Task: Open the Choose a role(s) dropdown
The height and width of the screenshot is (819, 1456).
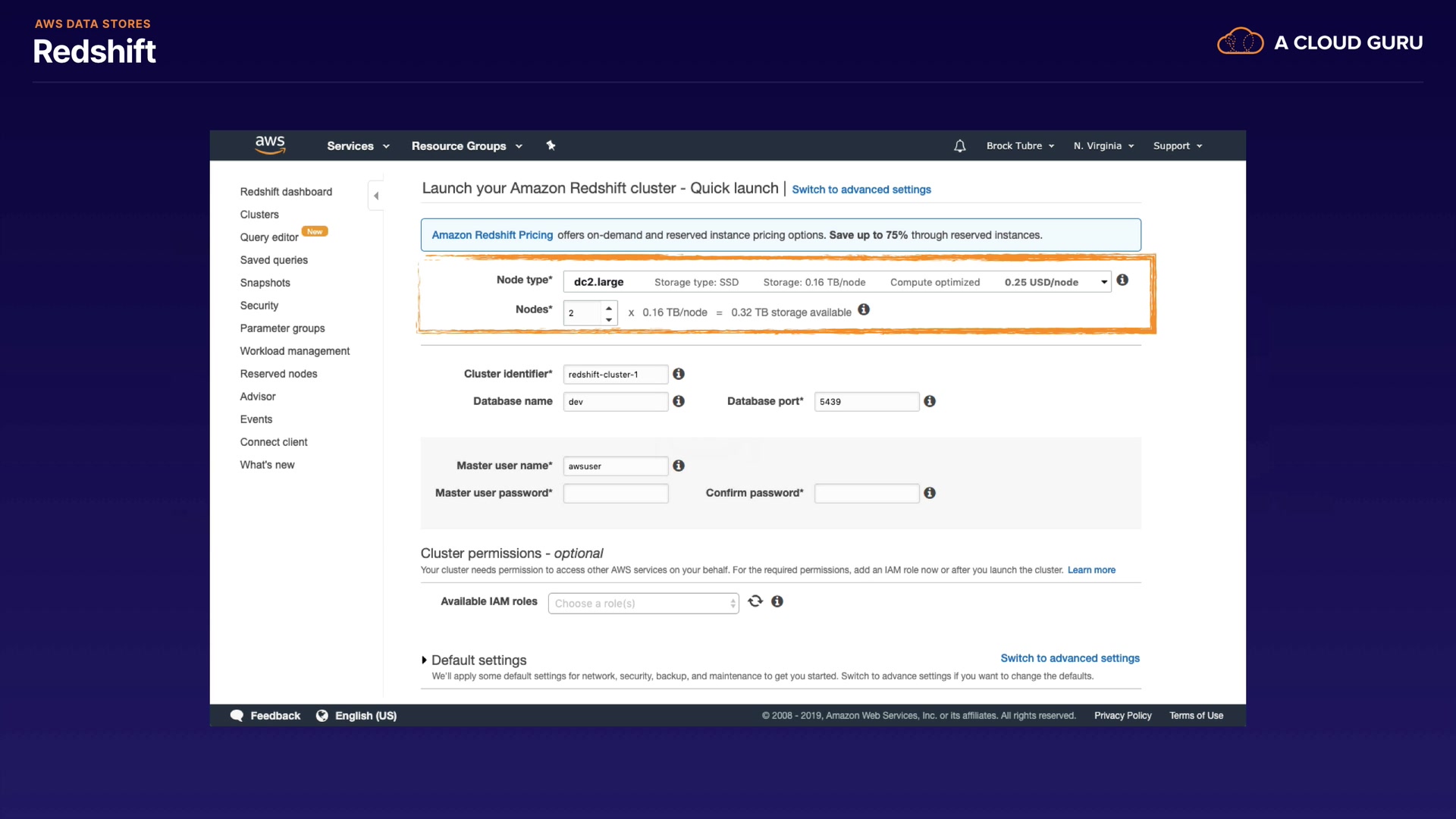Action: coord(643,604)
